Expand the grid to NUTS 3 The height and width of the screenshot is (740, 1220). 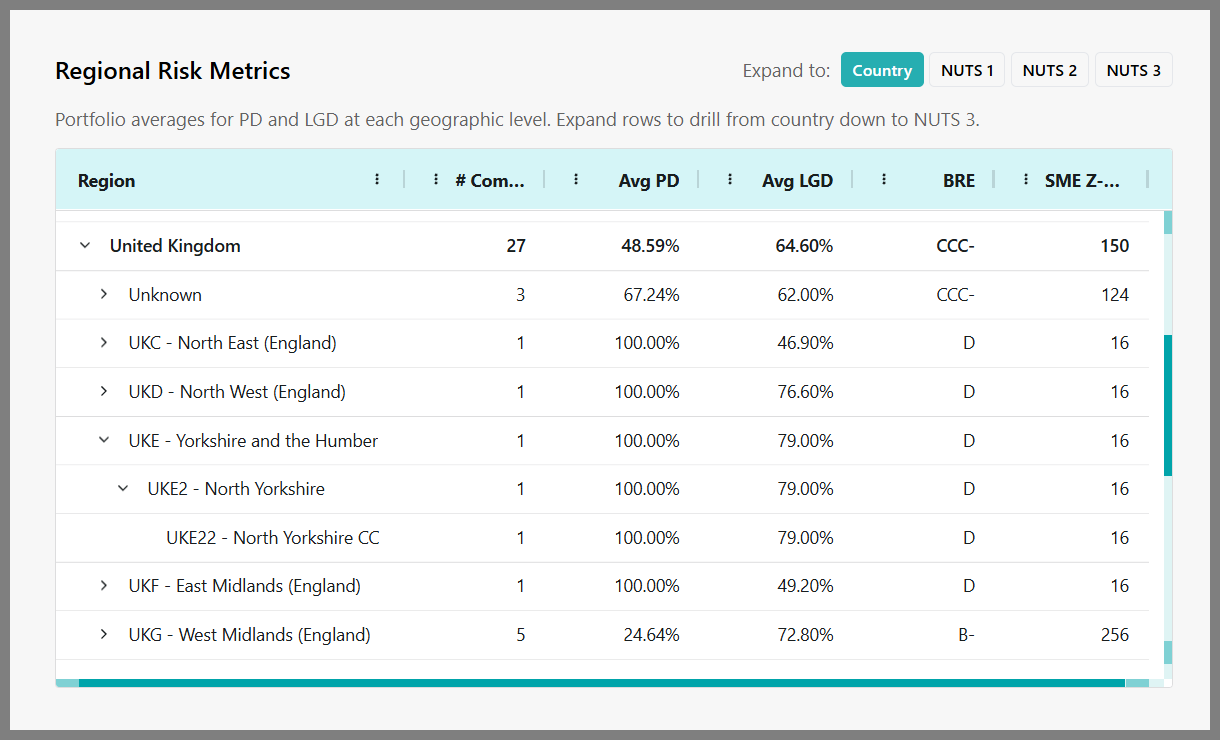click(x=1134, y=70)
